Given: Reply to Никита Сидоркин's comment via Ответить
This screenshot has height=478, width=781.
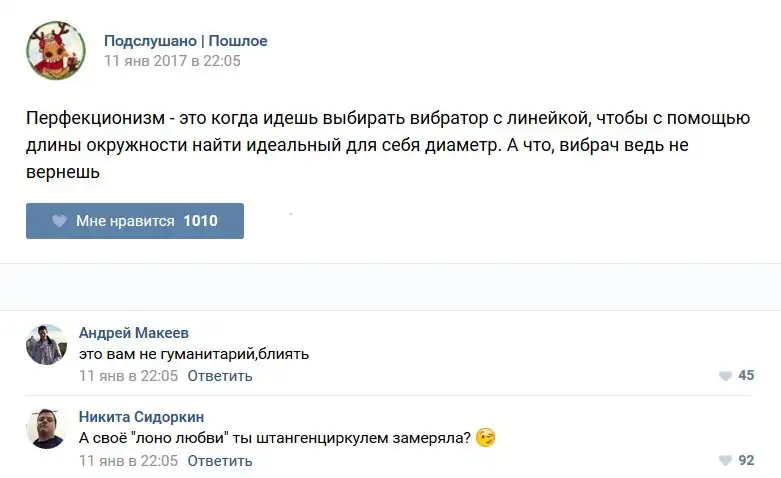Looking at the screenshot, I should click(219, 461).
